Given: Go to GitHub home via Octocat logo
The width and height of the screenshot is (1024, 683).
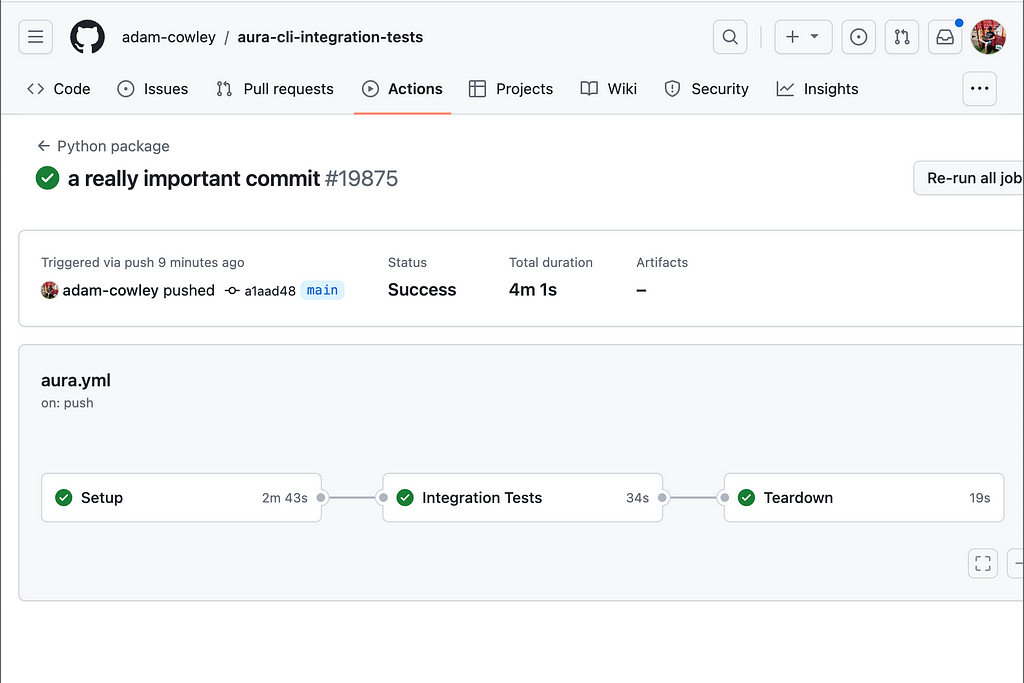Looking at the screenshot, I should (87, 37).
